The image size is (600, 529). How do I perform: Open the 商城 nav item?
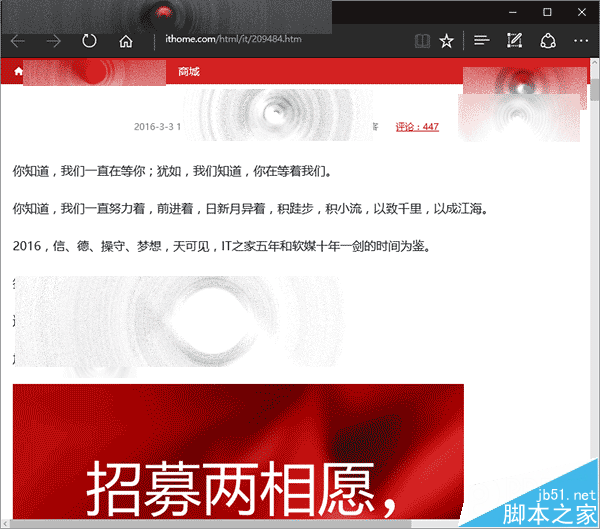(189, 72)
